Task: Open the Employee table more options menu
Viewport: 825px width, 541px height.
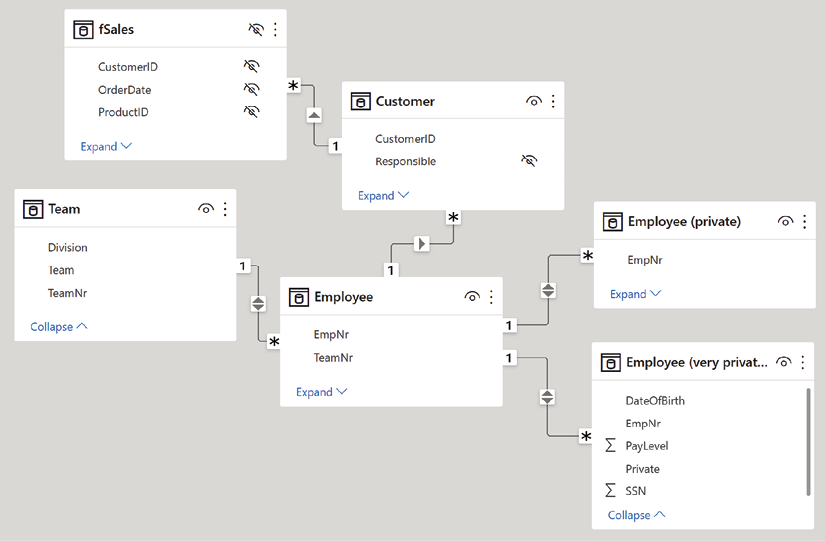Action: [491, 297]
